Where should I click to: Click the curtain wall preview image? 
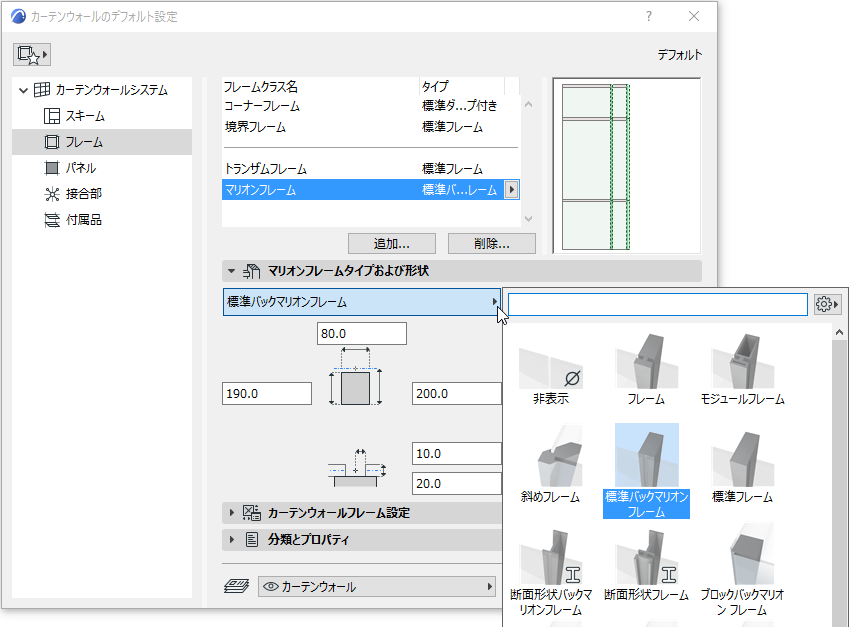point(627,166)
